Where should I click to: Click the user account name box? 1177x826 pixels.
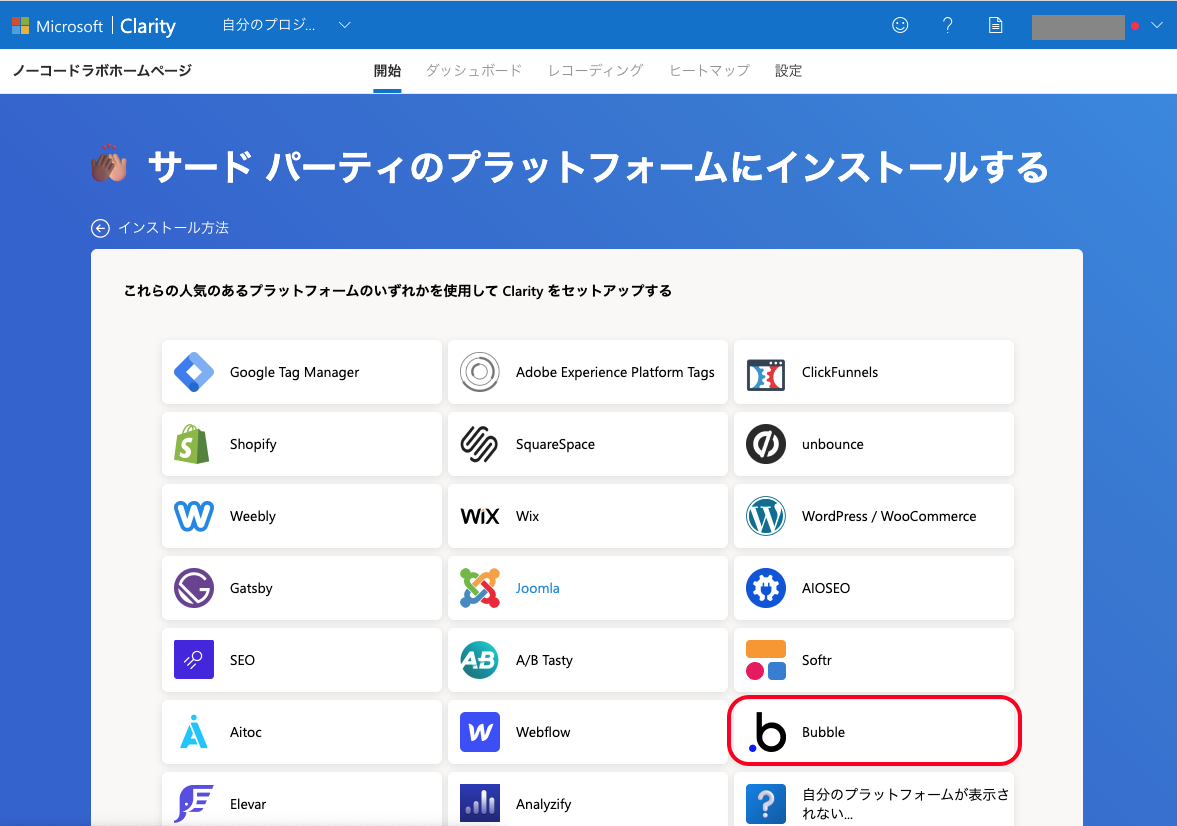pyautogui.click(x=1078, y=26)
